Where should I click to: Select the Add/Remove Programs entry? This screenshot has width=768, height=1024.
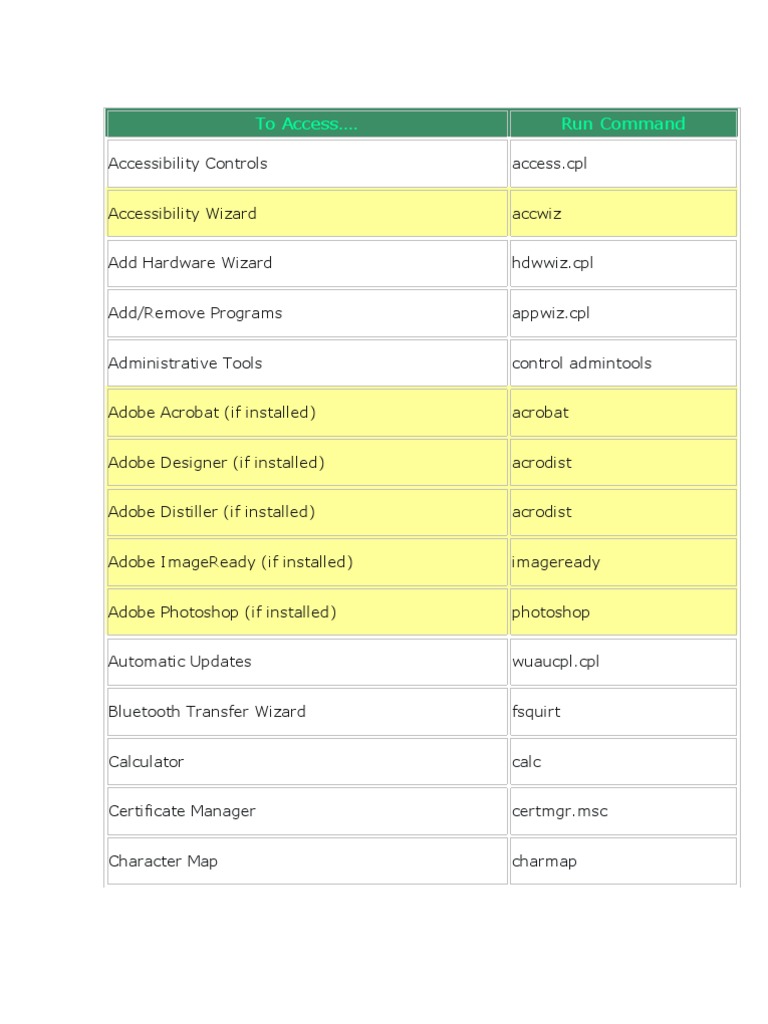tap(195, 313)
